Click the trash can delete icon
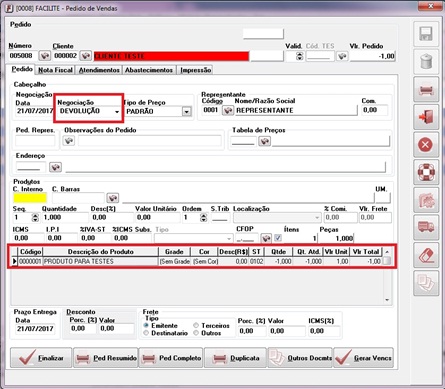The height and width of the screenshot is (389, 445). 426,62
